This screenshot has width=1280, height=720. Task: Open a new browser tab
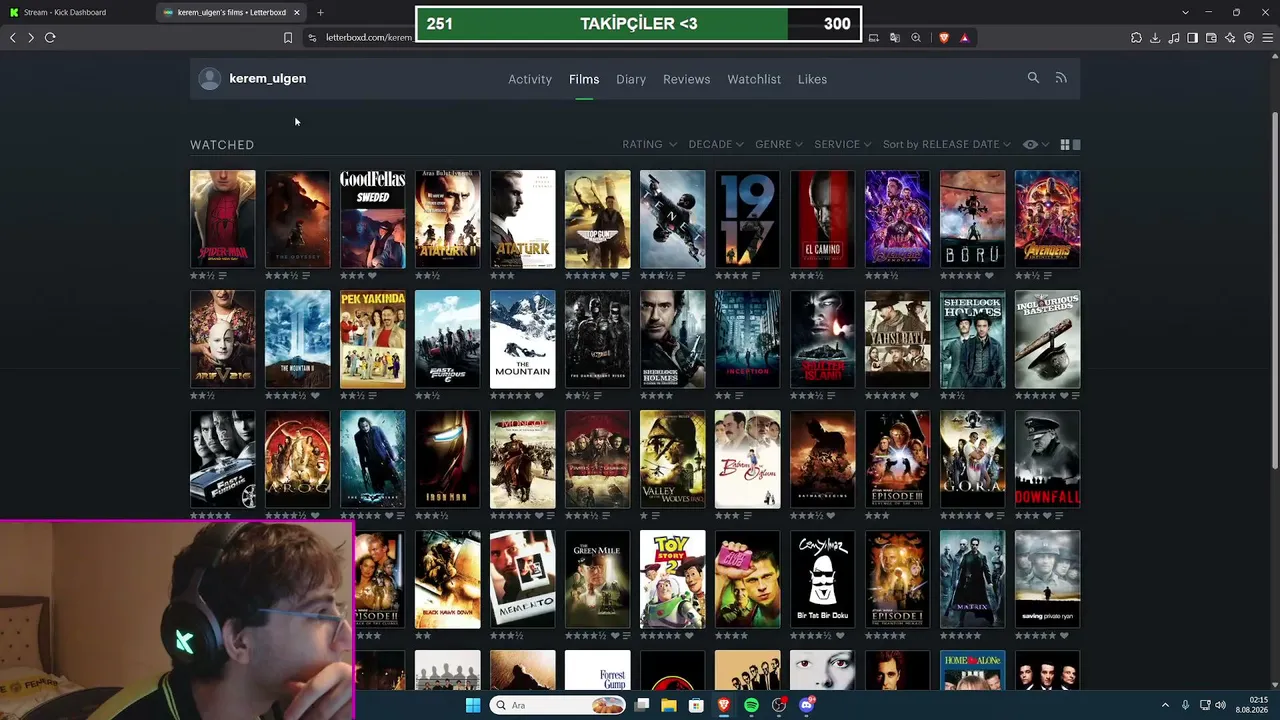click(320, 12)
